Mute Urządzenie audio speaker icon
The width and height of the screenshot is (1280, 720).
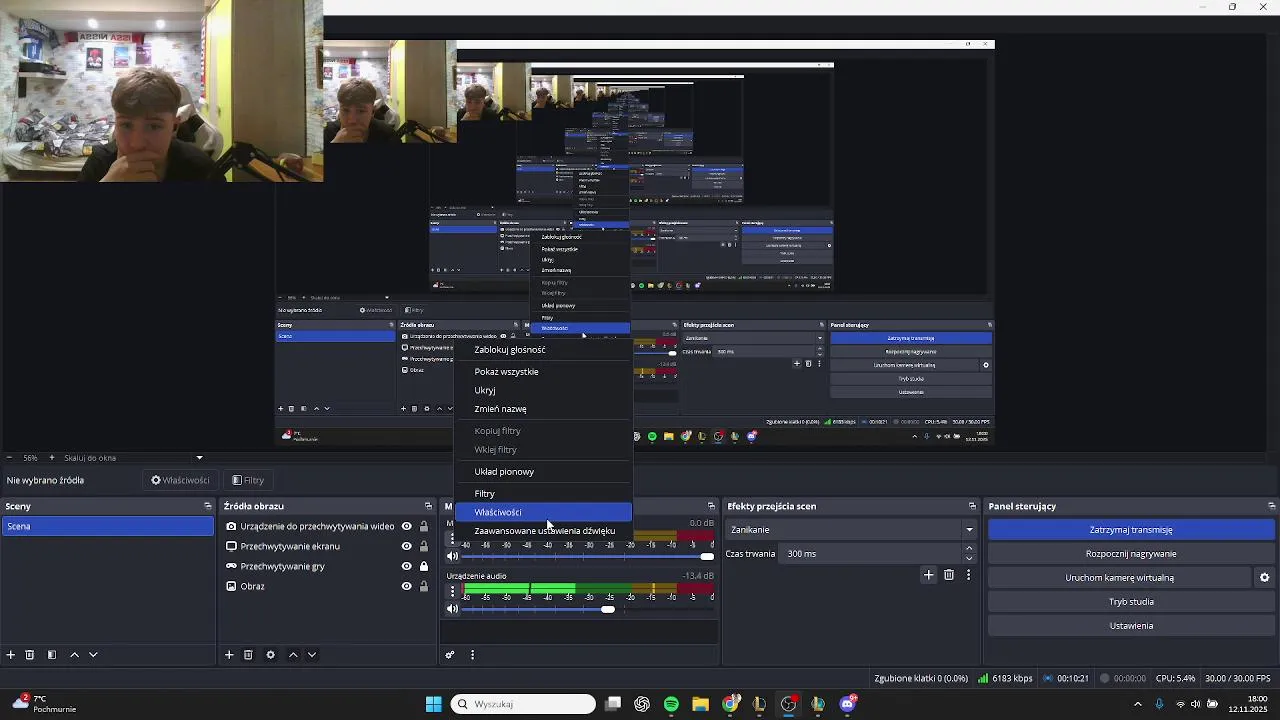(x=452, y=609)
